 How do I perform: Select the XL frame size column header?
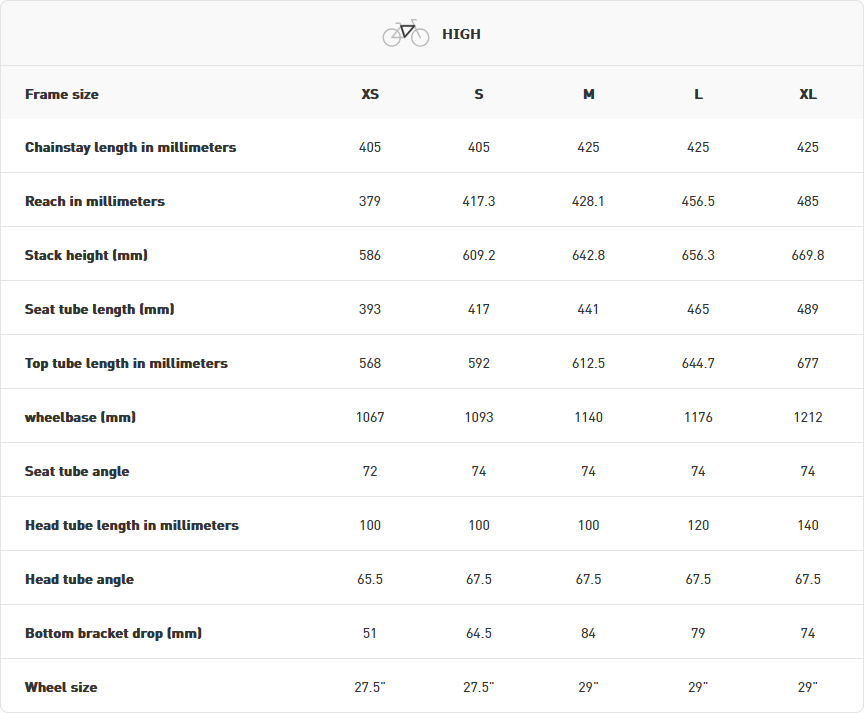coord(808,94)
